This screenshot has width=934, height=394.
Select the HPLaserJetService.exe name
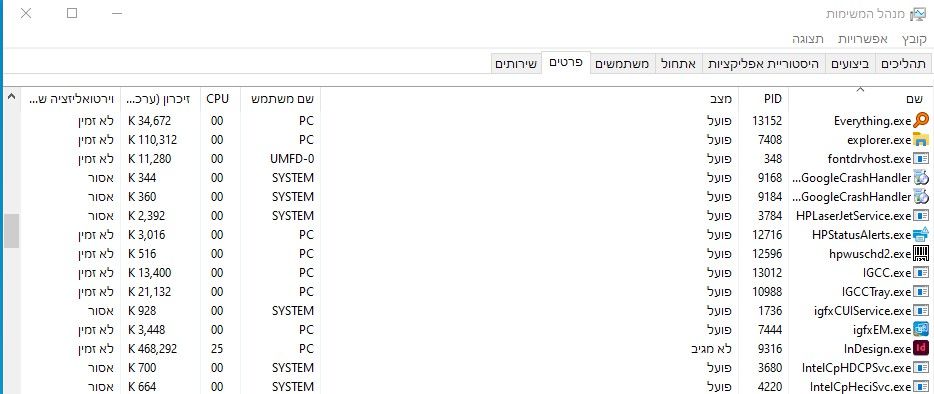click(x=854, y=216)
